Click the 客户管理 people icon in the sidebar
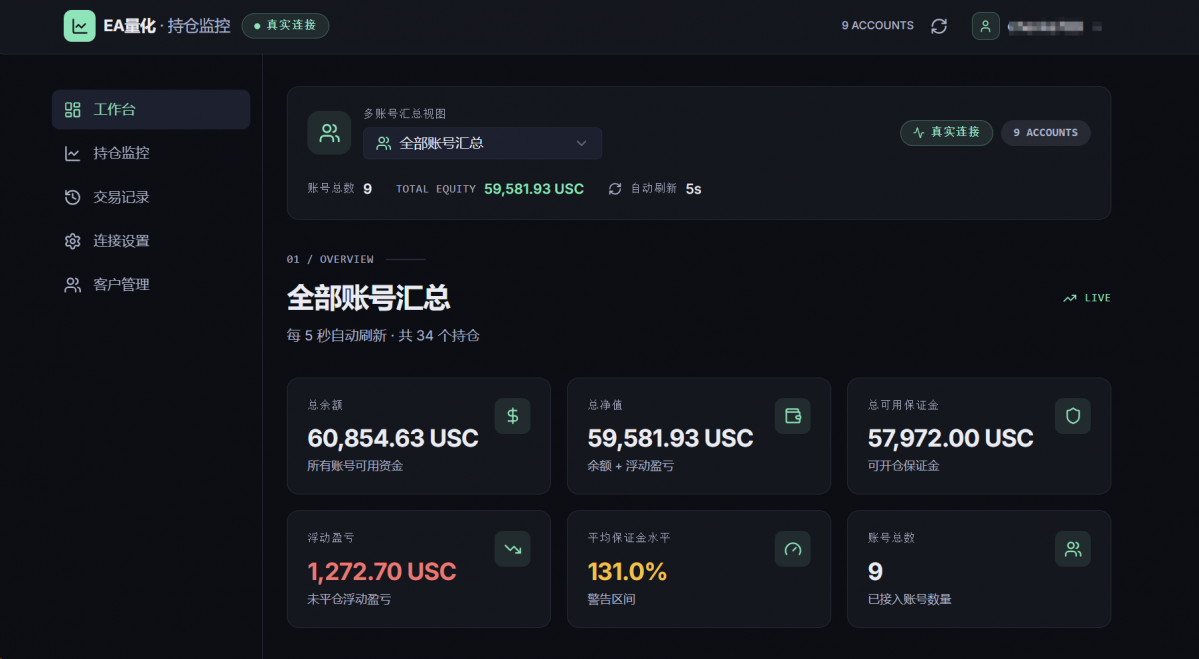1199x659 pixels. point(73,285)
